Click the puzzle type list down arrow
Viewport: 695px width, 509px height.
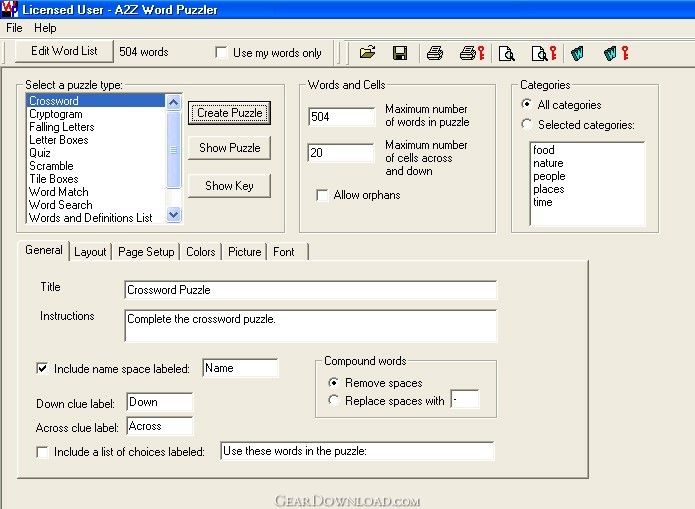(x=174, y=215)
